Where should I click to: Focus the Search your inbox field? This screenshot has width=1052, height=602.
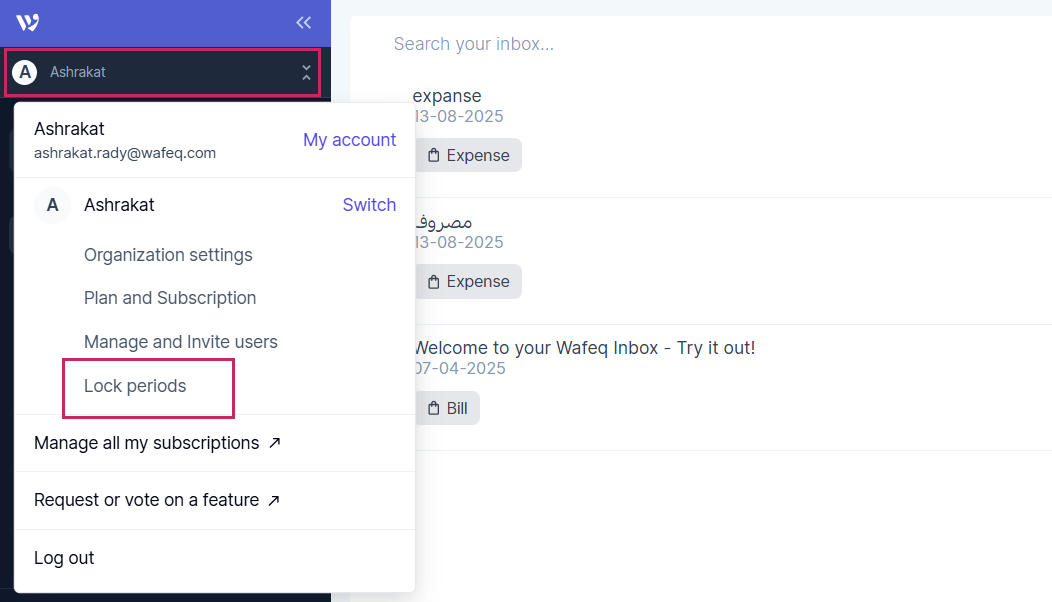point(600,44)
